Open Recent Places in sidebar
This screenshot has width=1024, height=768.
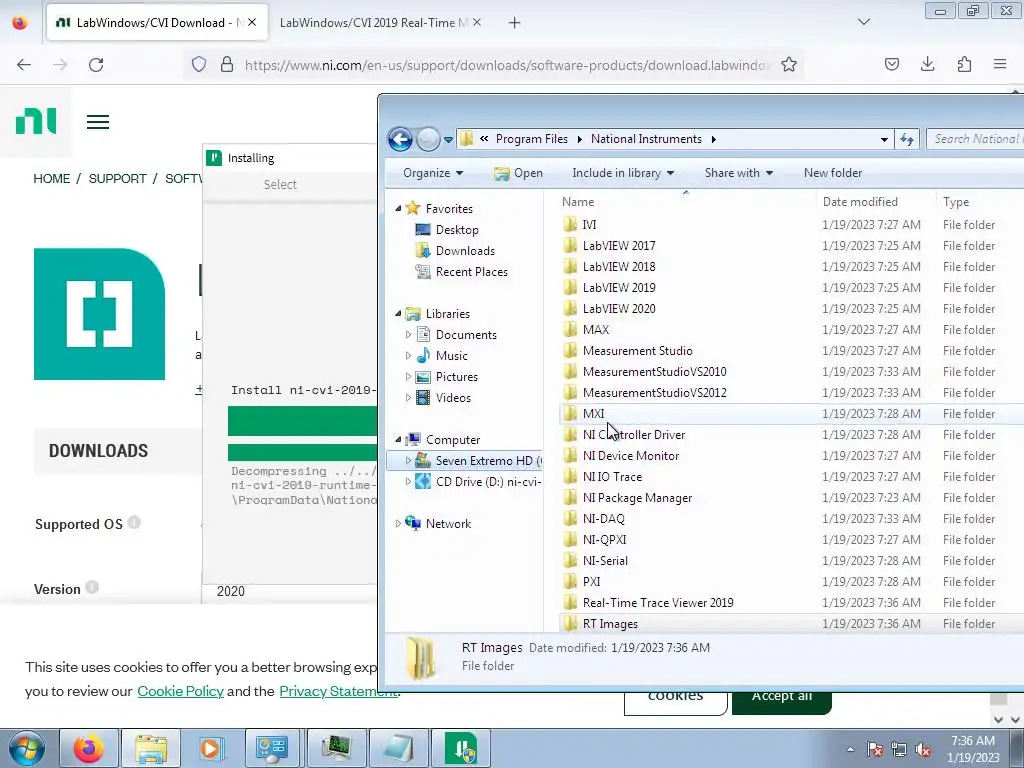pos(472,272)
